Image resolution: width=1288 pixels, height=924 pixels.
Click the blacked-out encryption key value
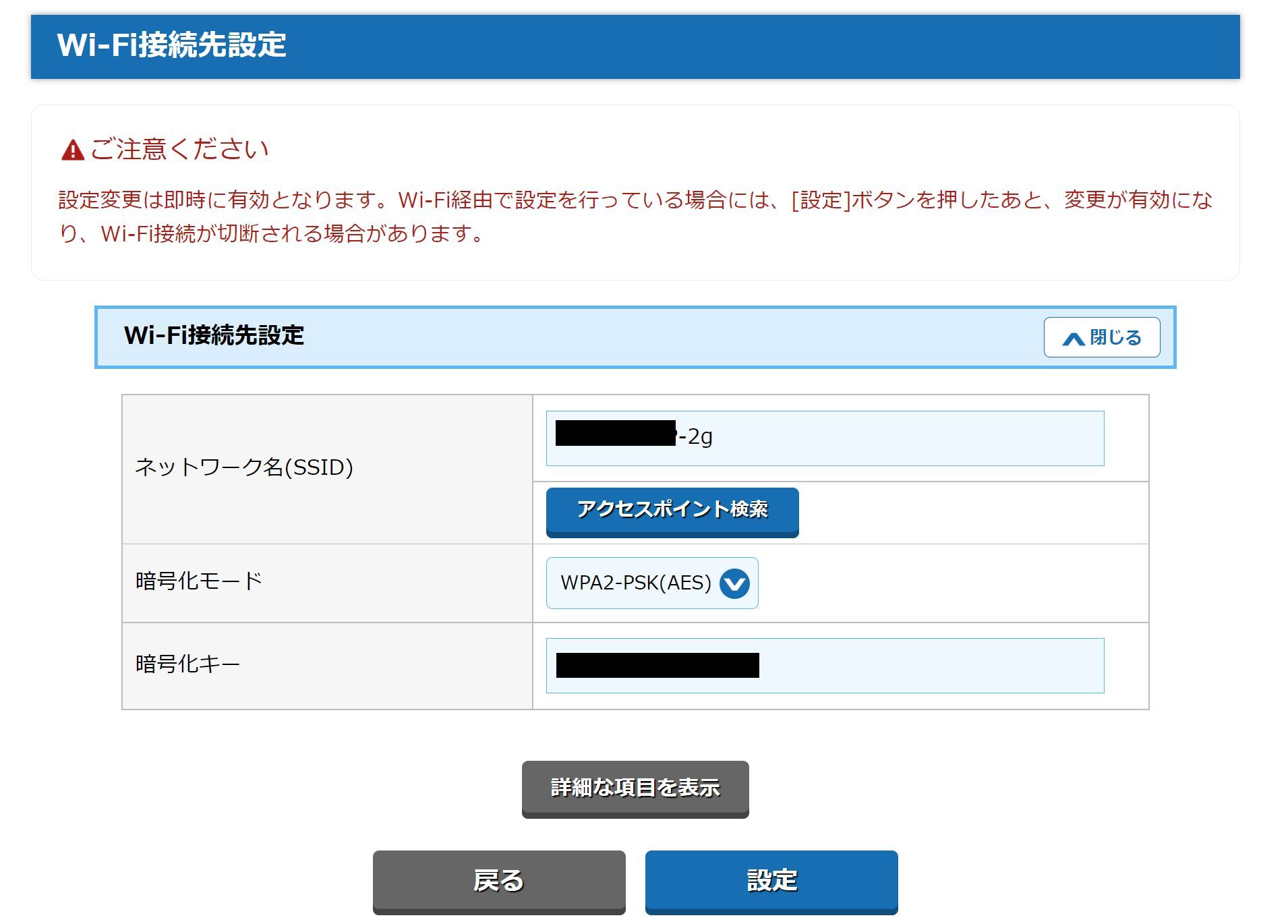click(657, 666)
